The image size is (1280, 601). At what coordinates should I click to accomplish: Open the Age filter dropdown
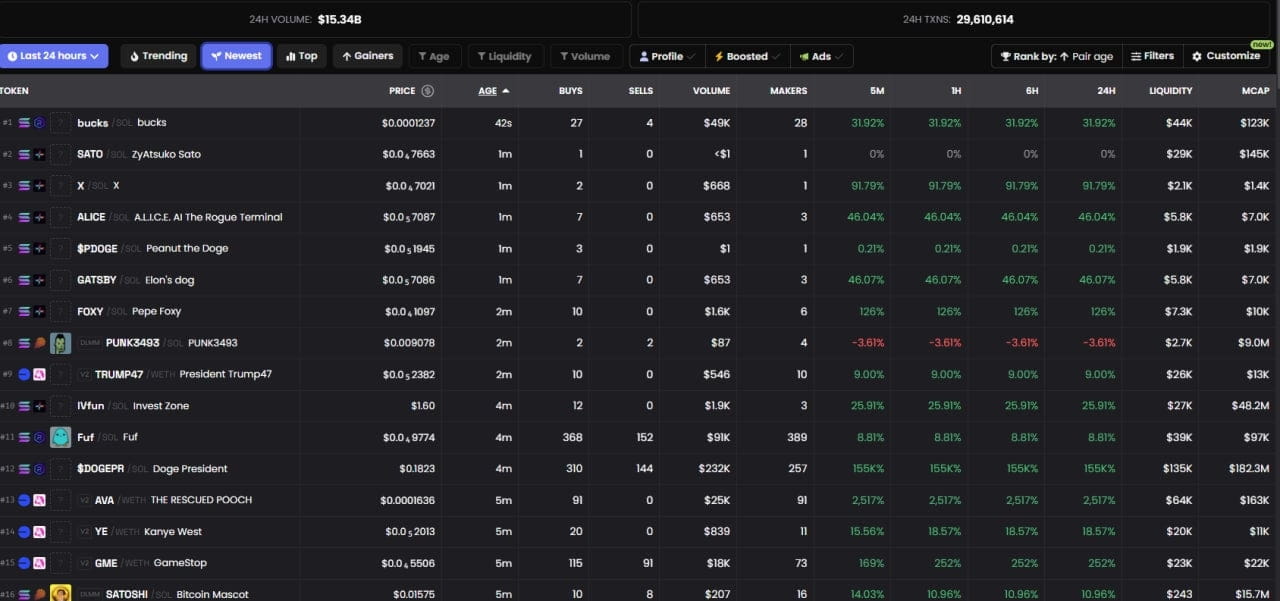click(x=434, y=56)
